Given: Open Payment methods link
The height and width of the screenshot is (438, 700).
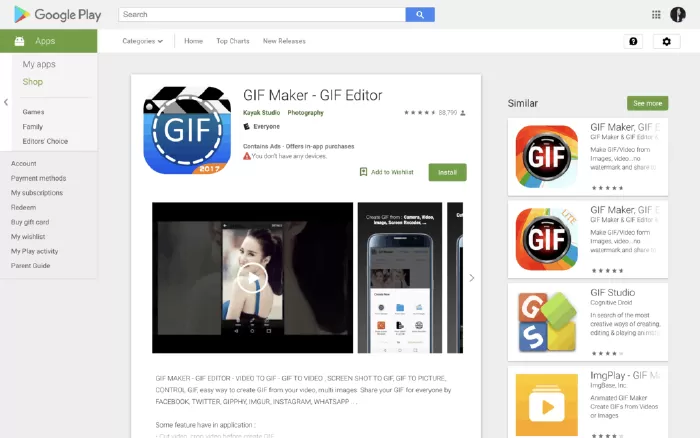Looking at the screenshot, I should [38, 178].
